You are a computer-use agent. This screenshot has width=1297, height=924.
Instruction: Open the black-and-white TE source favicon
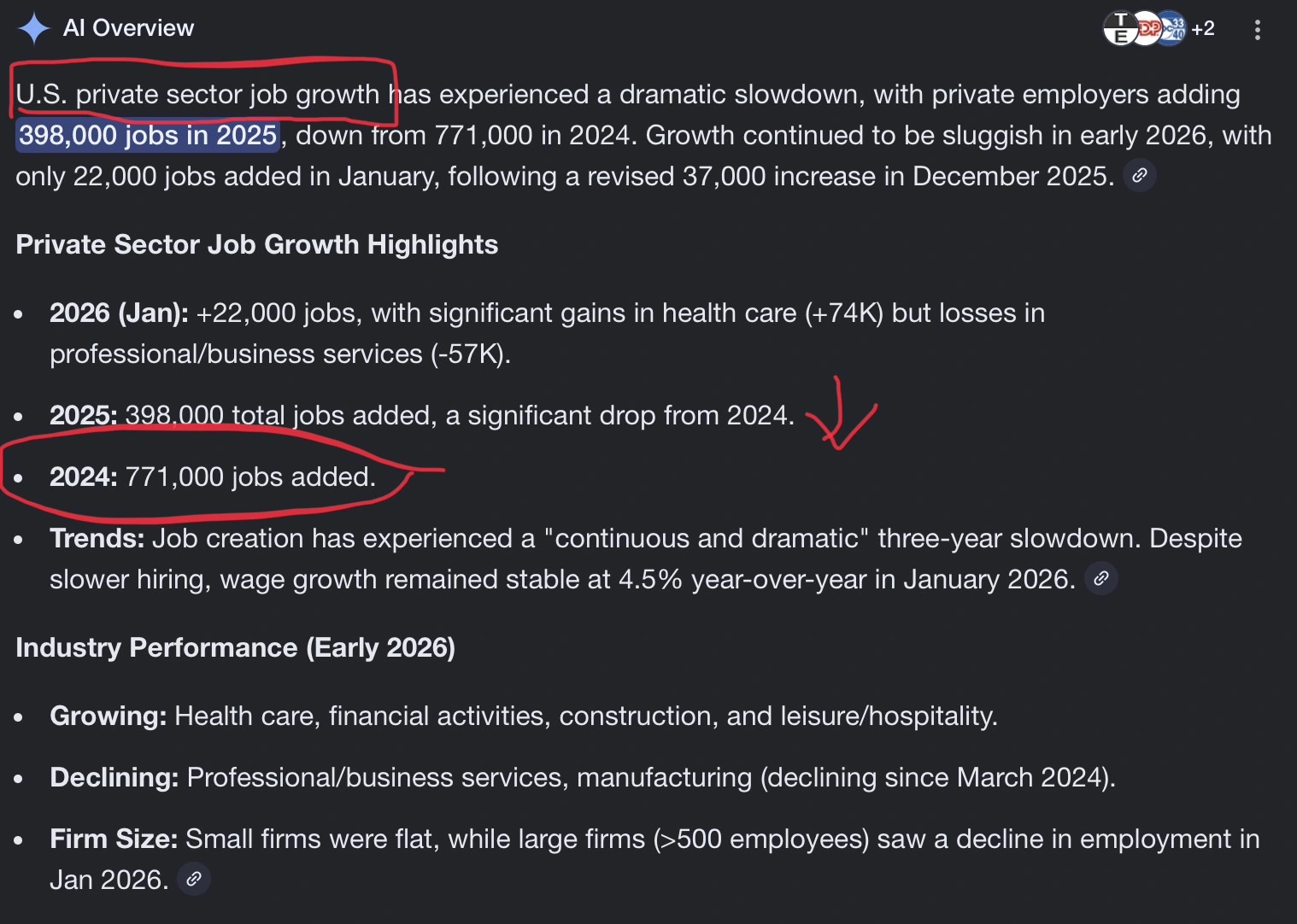coord(1118,29)
